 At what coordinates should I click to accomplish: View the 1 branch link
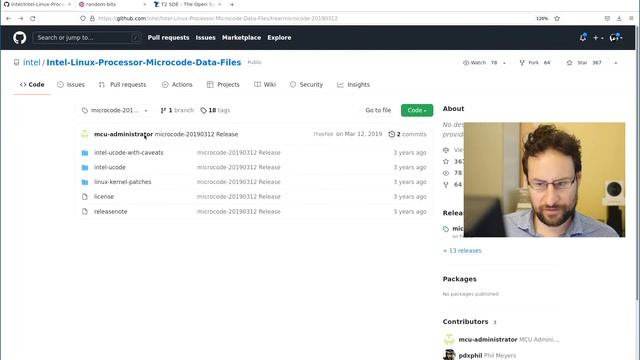pyautogui.click(x=177, y=110)
